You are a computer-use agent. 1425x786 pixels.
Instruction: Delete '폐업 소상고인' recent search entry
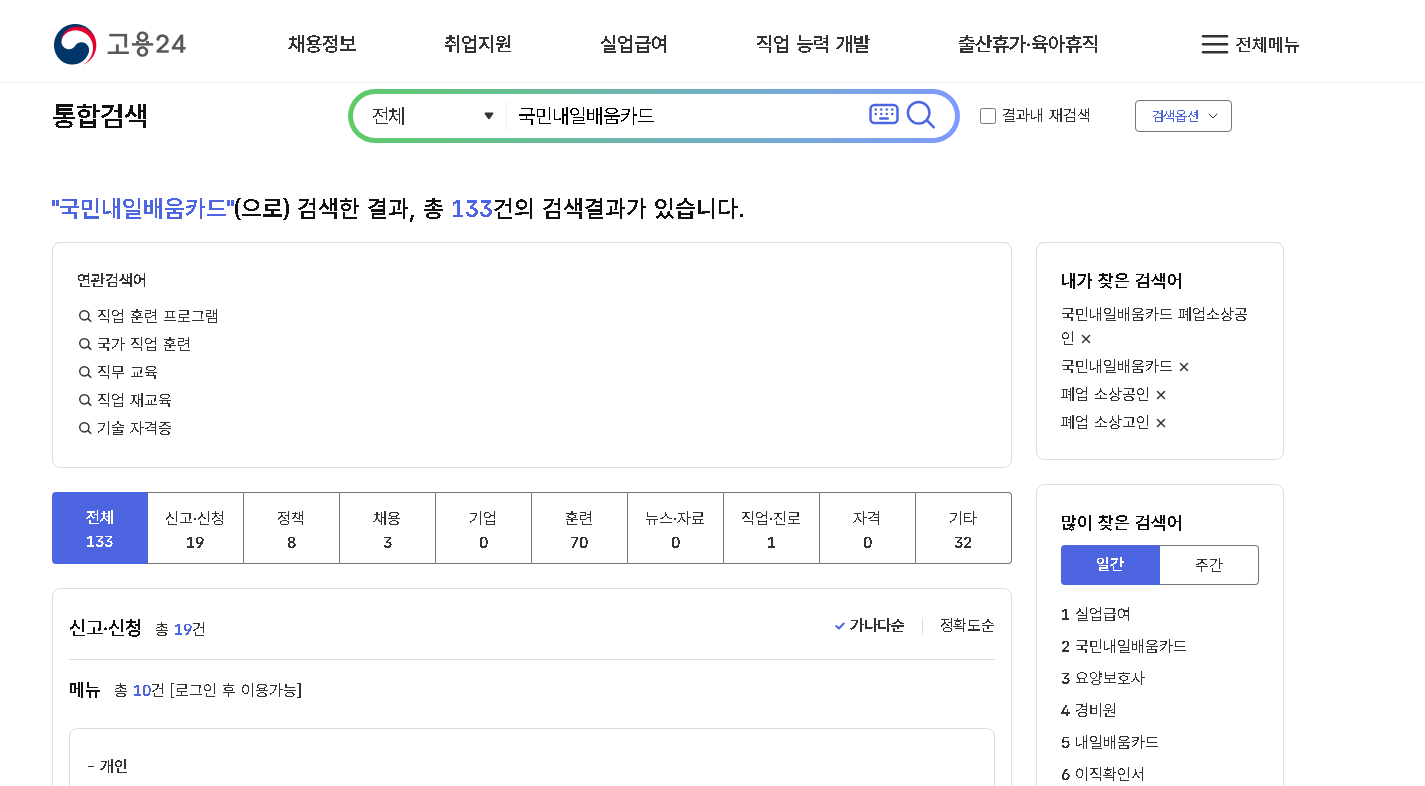click(x=1161, y=423)
